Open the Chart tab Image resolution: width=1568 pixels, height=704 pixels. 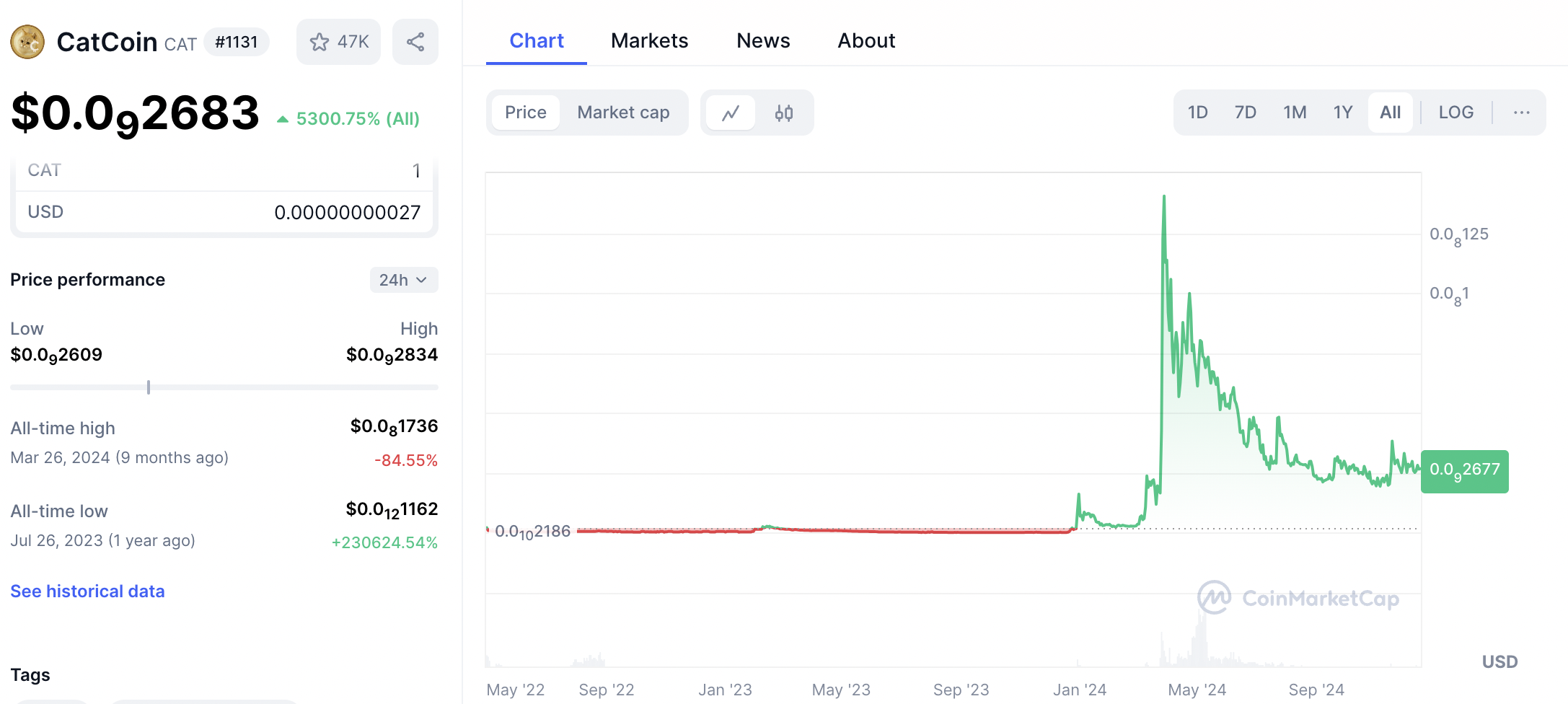click(x=537, y=40)
